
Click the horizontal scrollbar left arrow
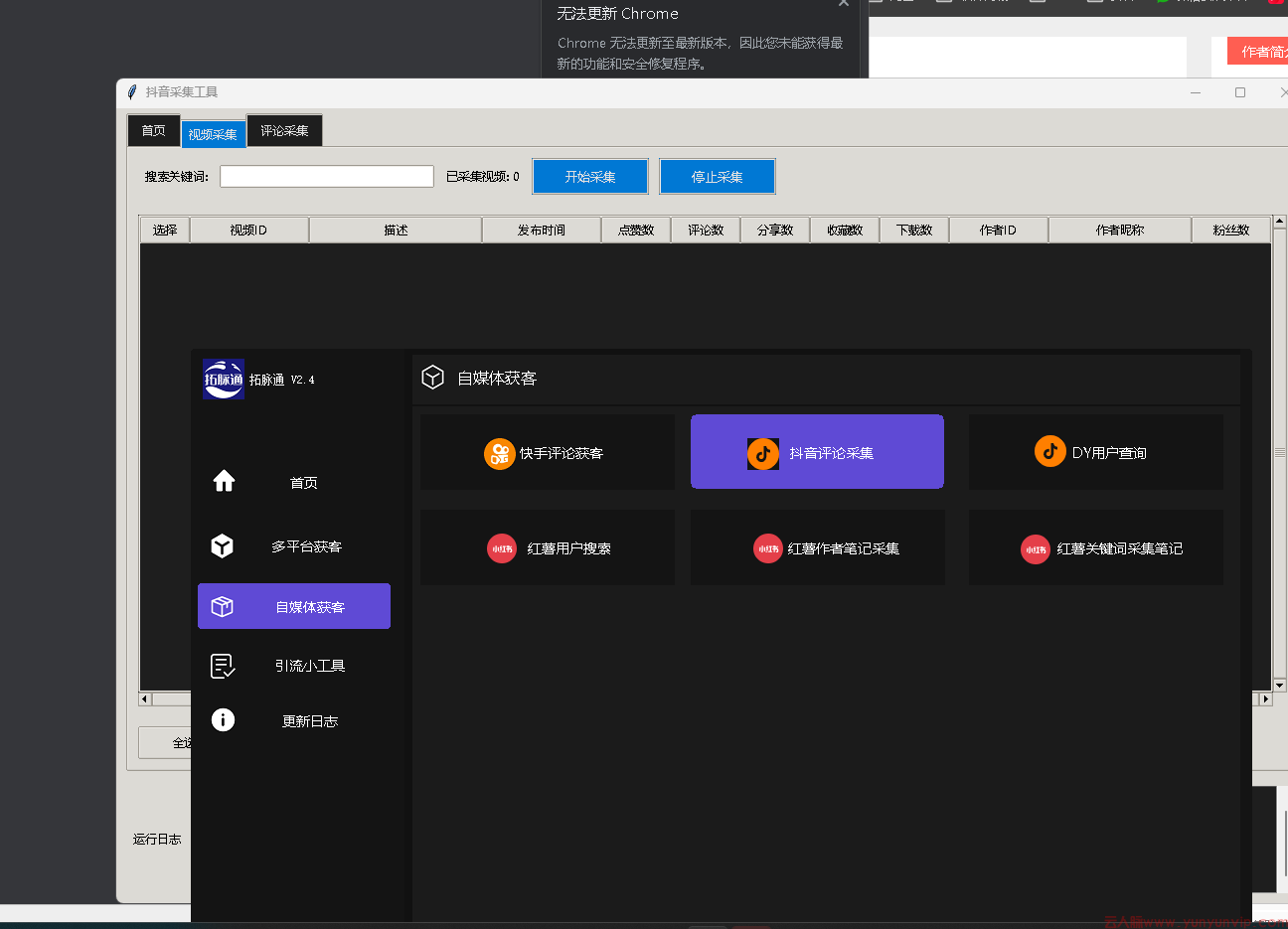pos(145,698)
